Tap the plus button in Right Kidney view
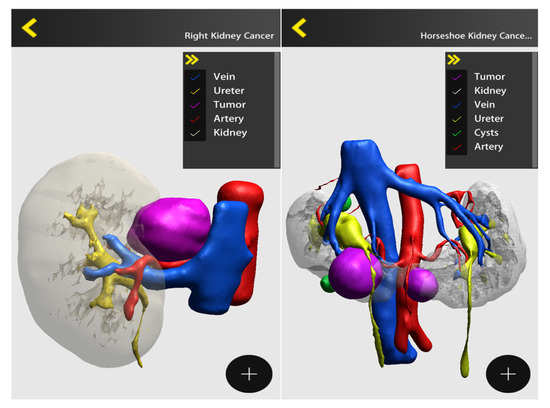Screen dimensions: 550x408 [249, 374]
